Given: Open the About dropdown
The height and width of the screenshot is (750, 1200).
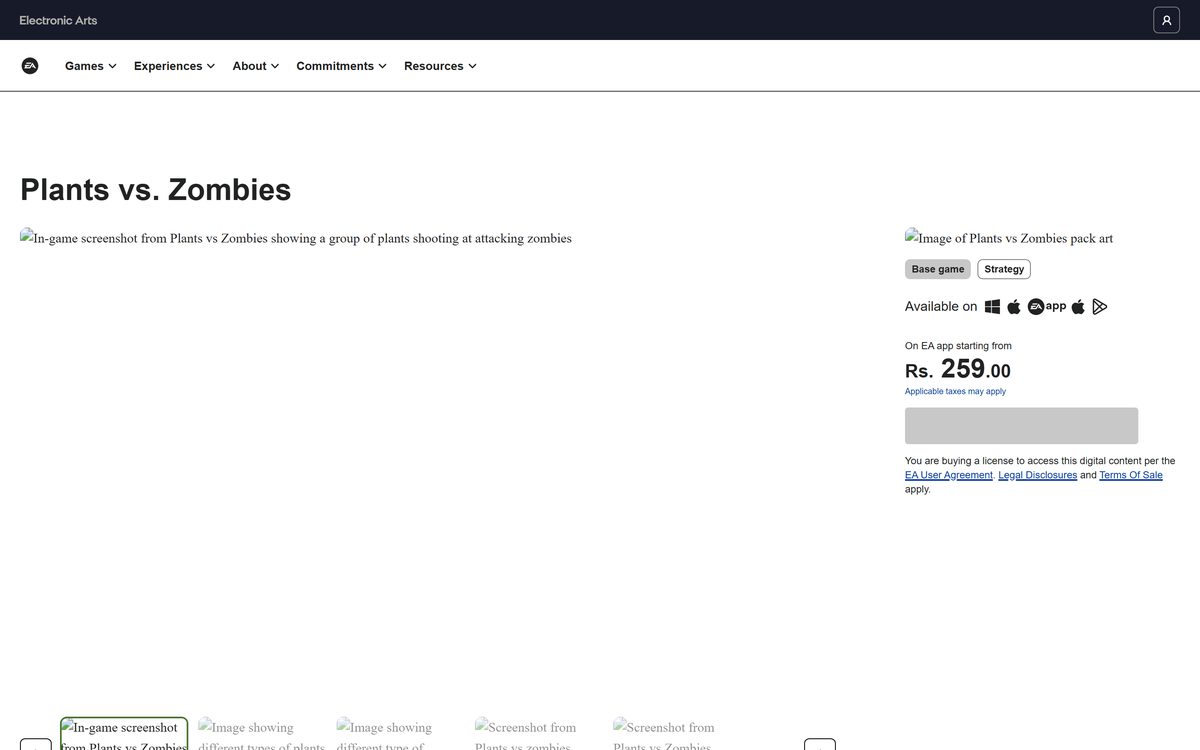Looking at the screenshot, I should (256, 66).
